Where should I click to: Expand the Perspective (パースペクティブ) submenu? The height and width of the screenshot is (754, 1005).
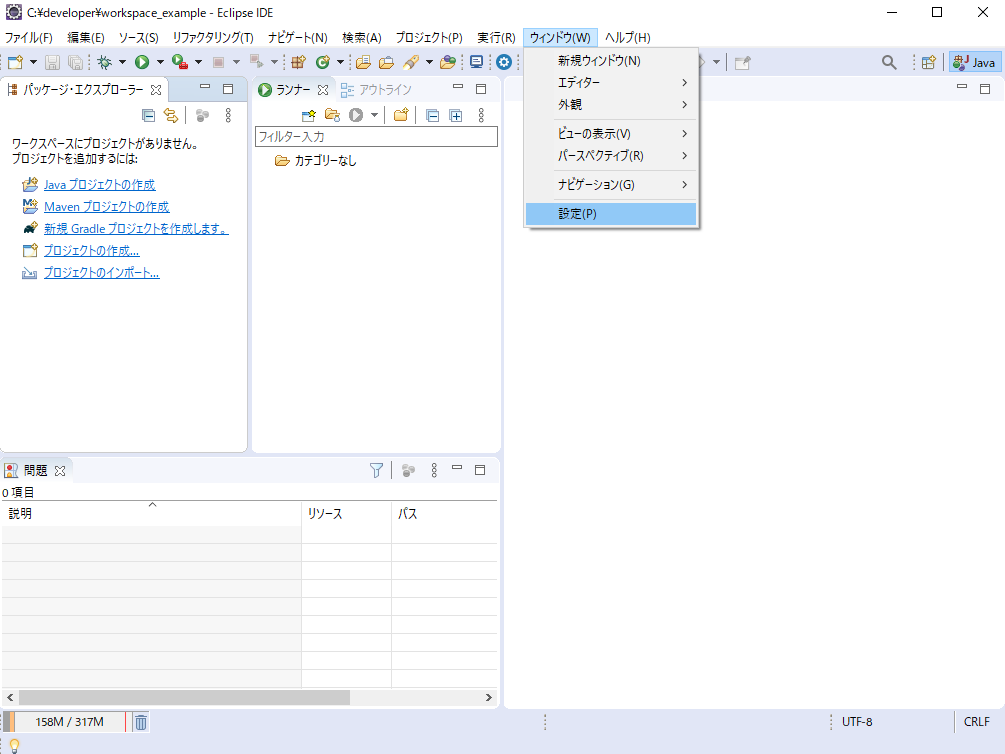(611, 155)
